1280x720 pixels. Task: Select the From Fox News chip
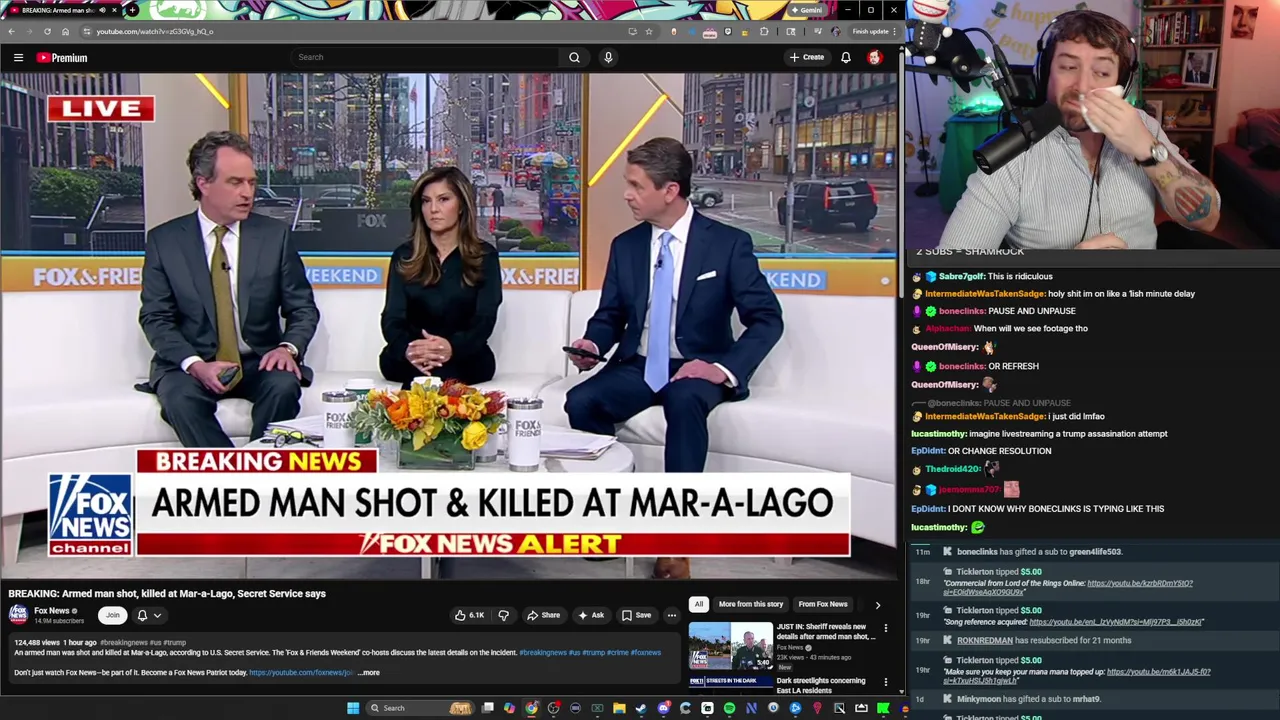pyautogui.click(x=822, y=604)
